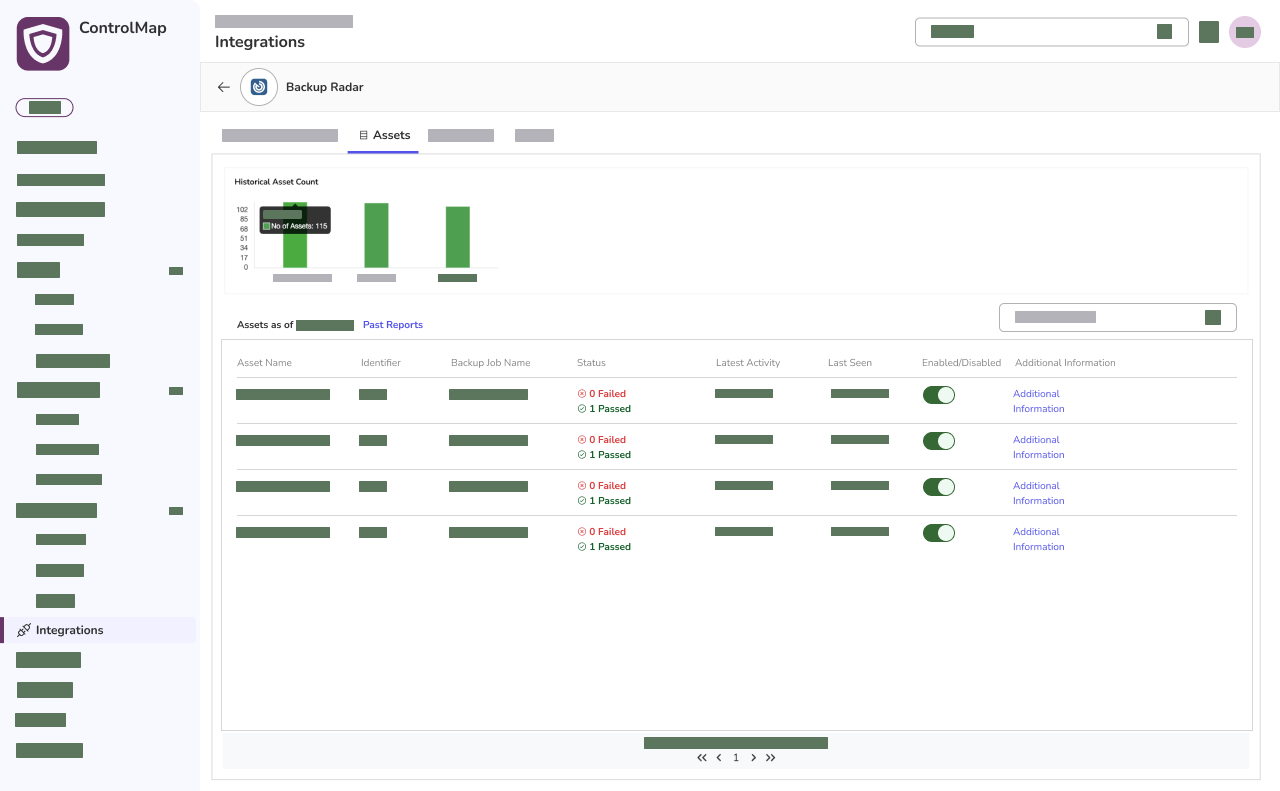
Task: Show Additional Information in the third row
Action: point(1039,493)
